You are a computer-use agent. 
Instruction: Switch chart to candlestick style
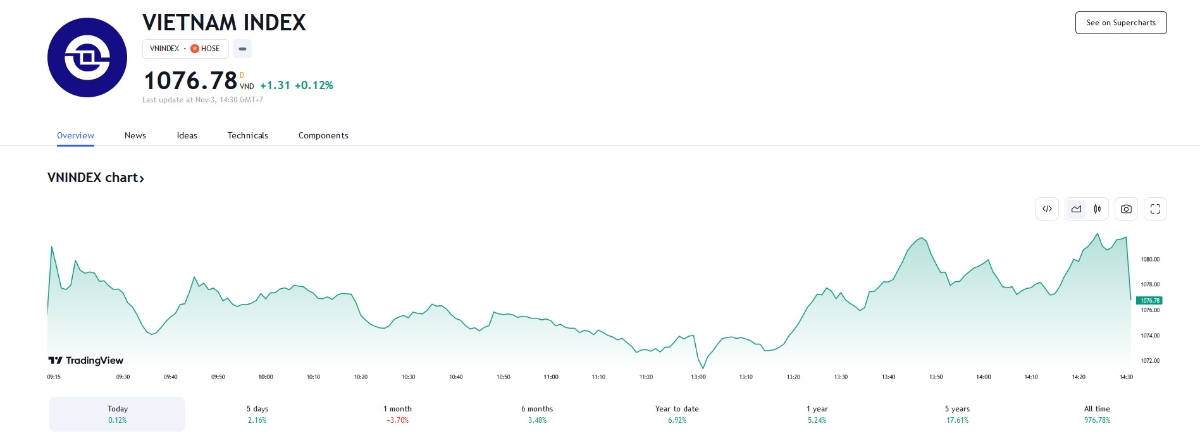point(1098,209)
